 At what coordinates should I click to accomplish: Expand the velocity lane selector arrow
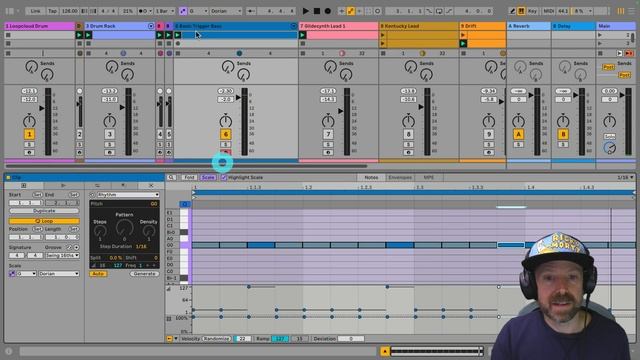click(x=176, y=338)
